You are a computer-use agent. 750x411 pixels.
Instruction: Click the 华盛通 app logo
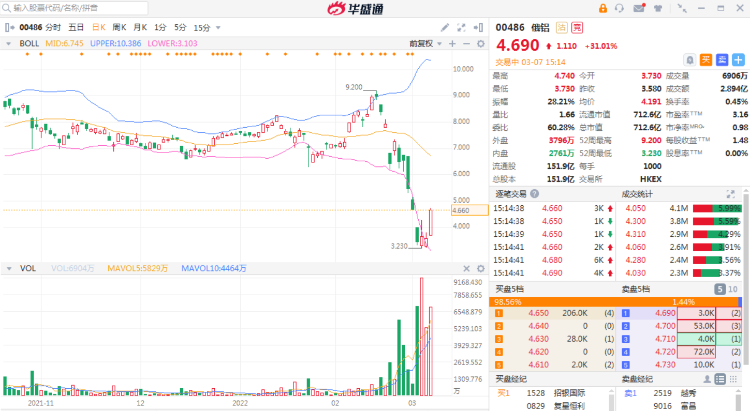[x=355, y=8]
